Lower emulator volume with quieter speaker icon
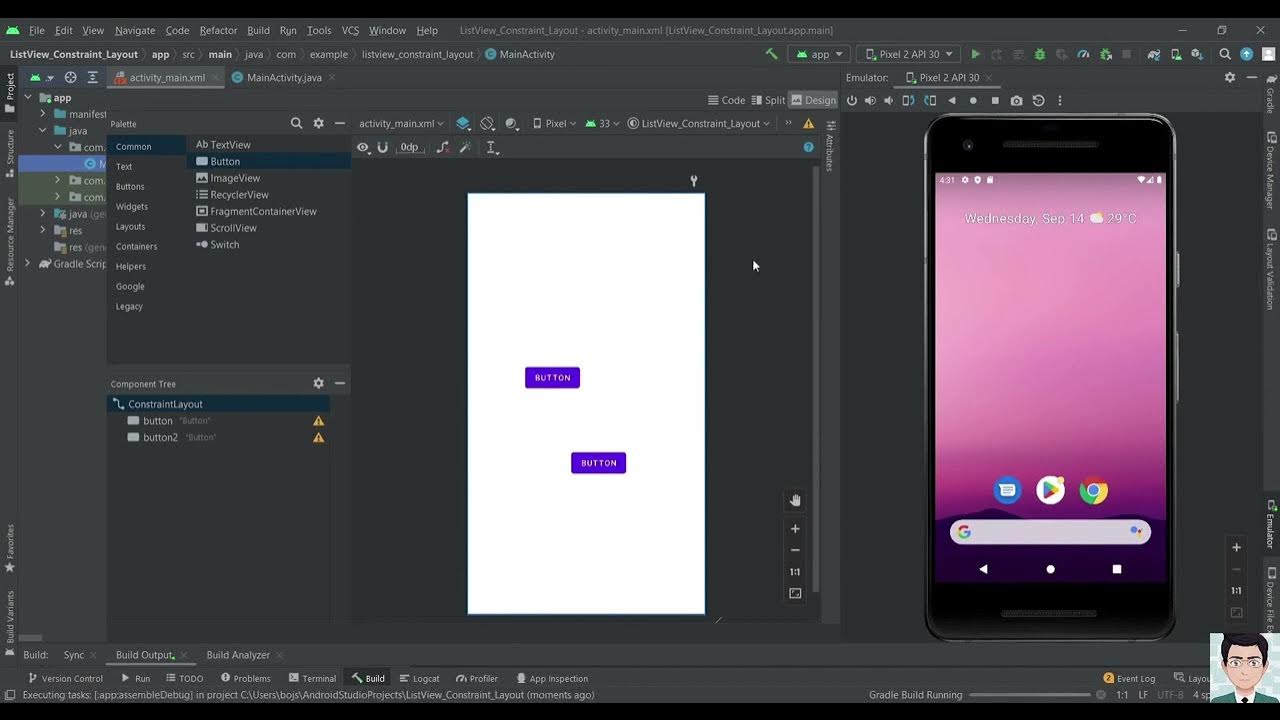This screenshot has width=1280, height=720. coord(888,100)
